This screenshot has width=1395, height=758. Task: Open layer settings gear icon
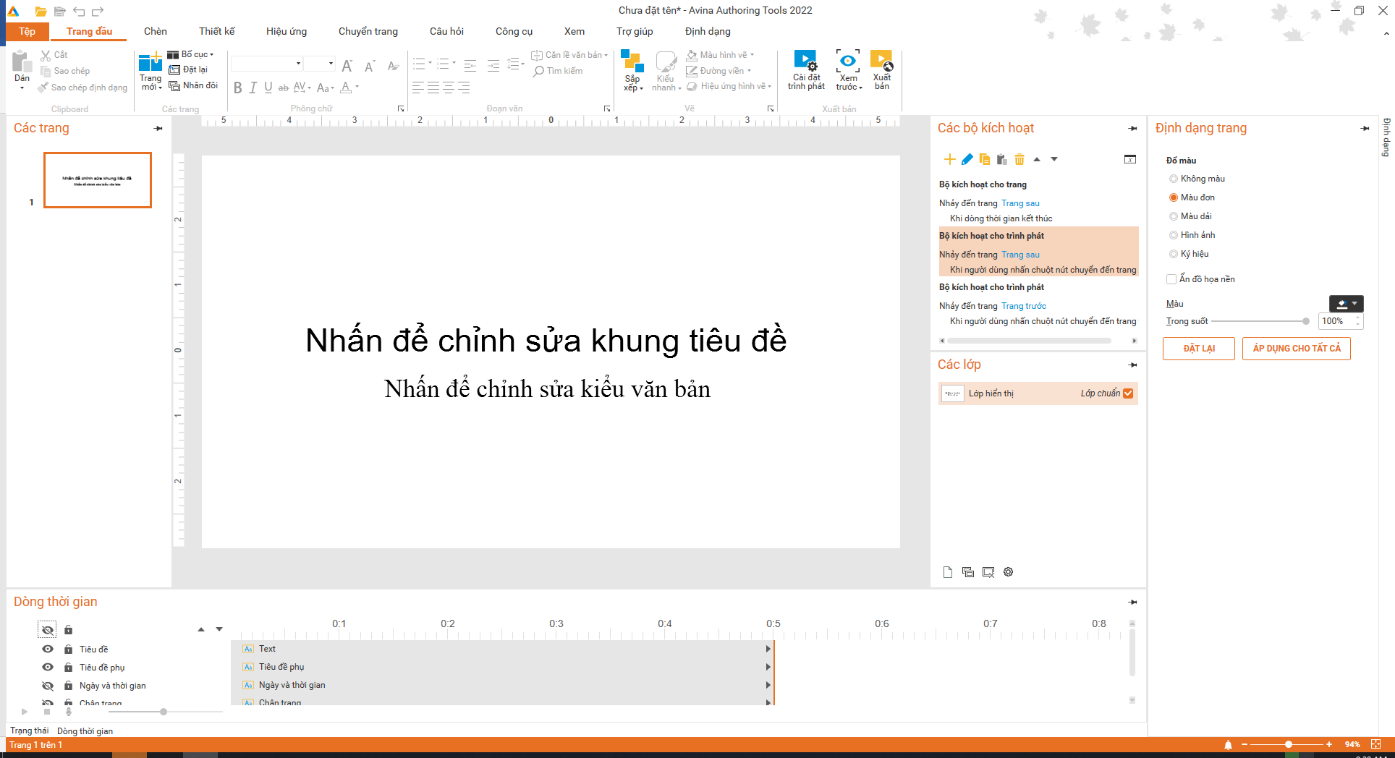coord(1008,572)
